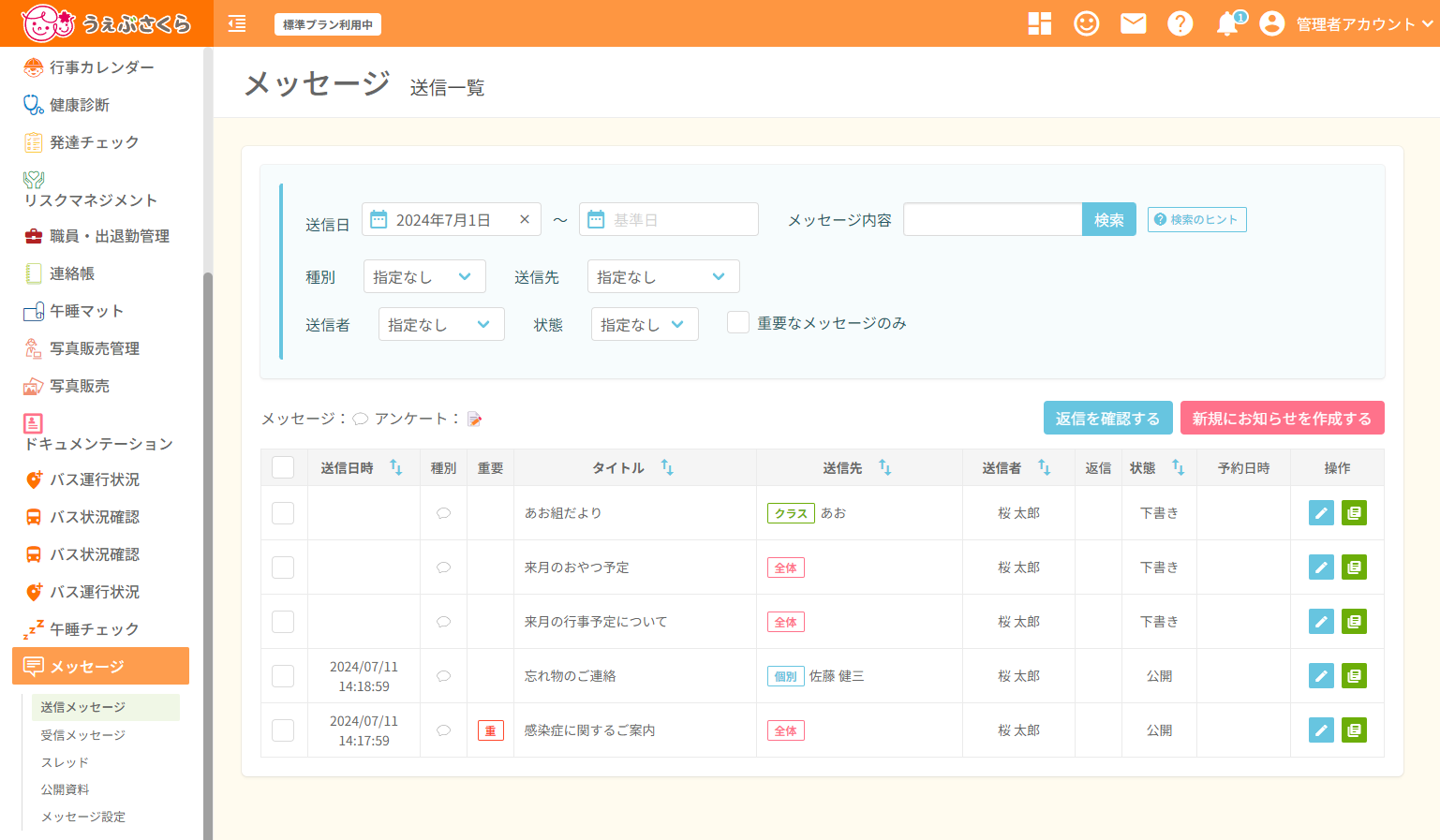Collapse the sidebar menu toggle icon

pos(237,23)
